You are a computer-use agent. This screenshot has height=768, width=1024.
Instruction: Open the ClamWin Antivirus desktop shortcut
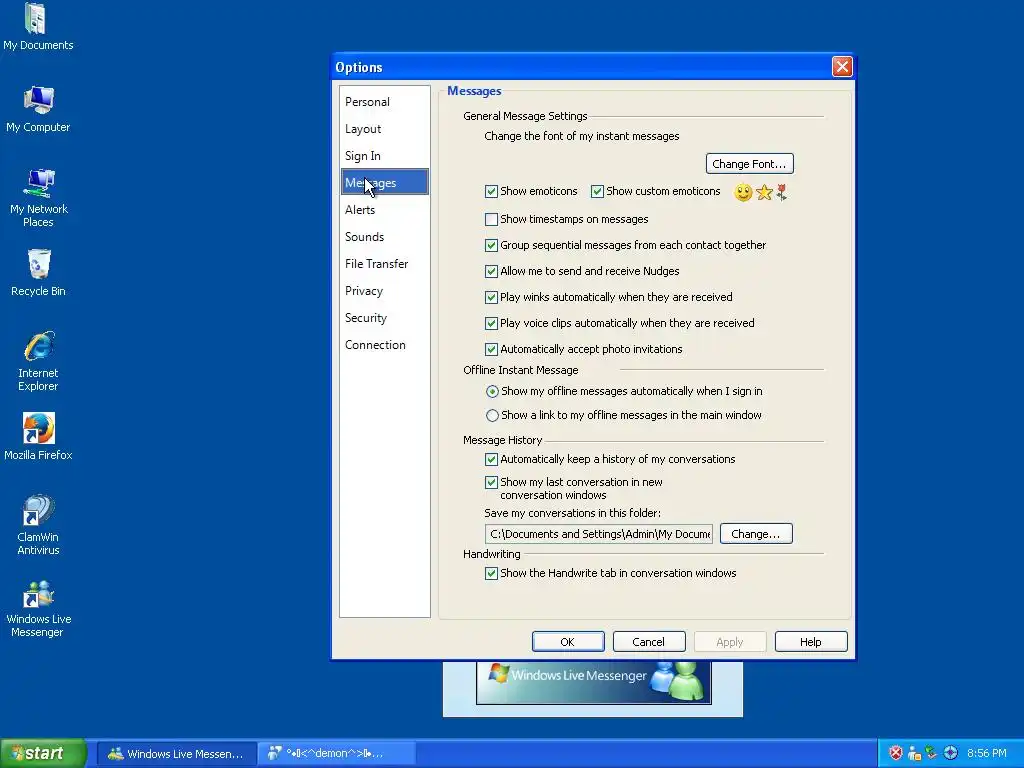coord(39,525)
